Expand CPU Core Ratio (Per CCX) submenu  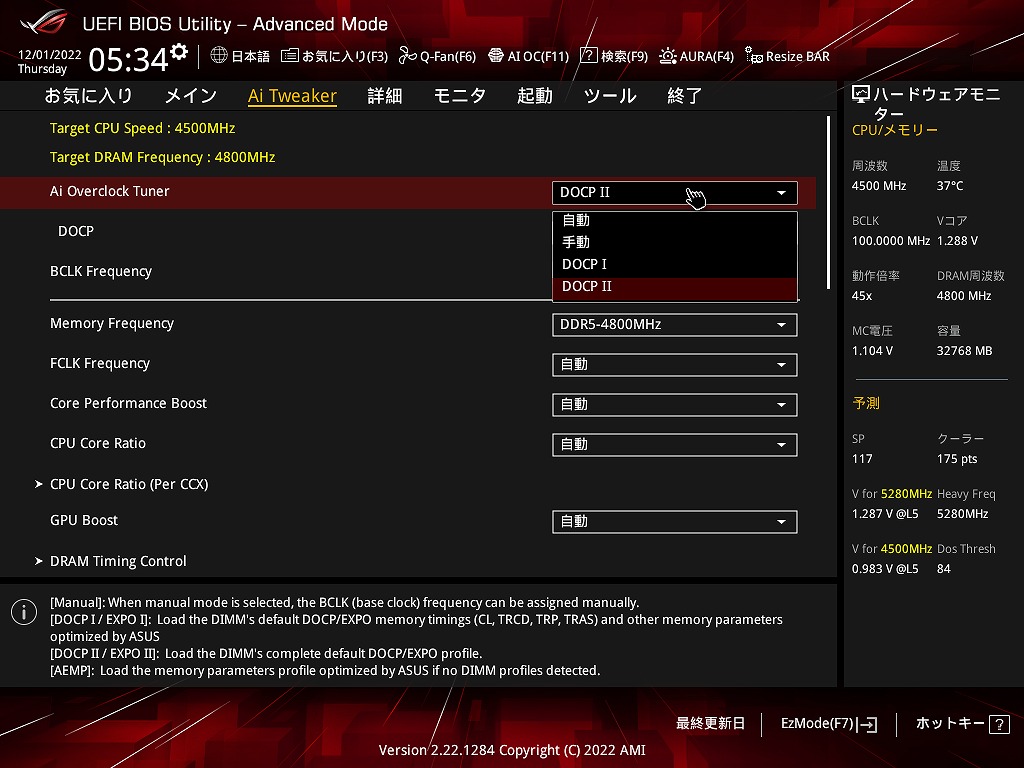(129, 484)
